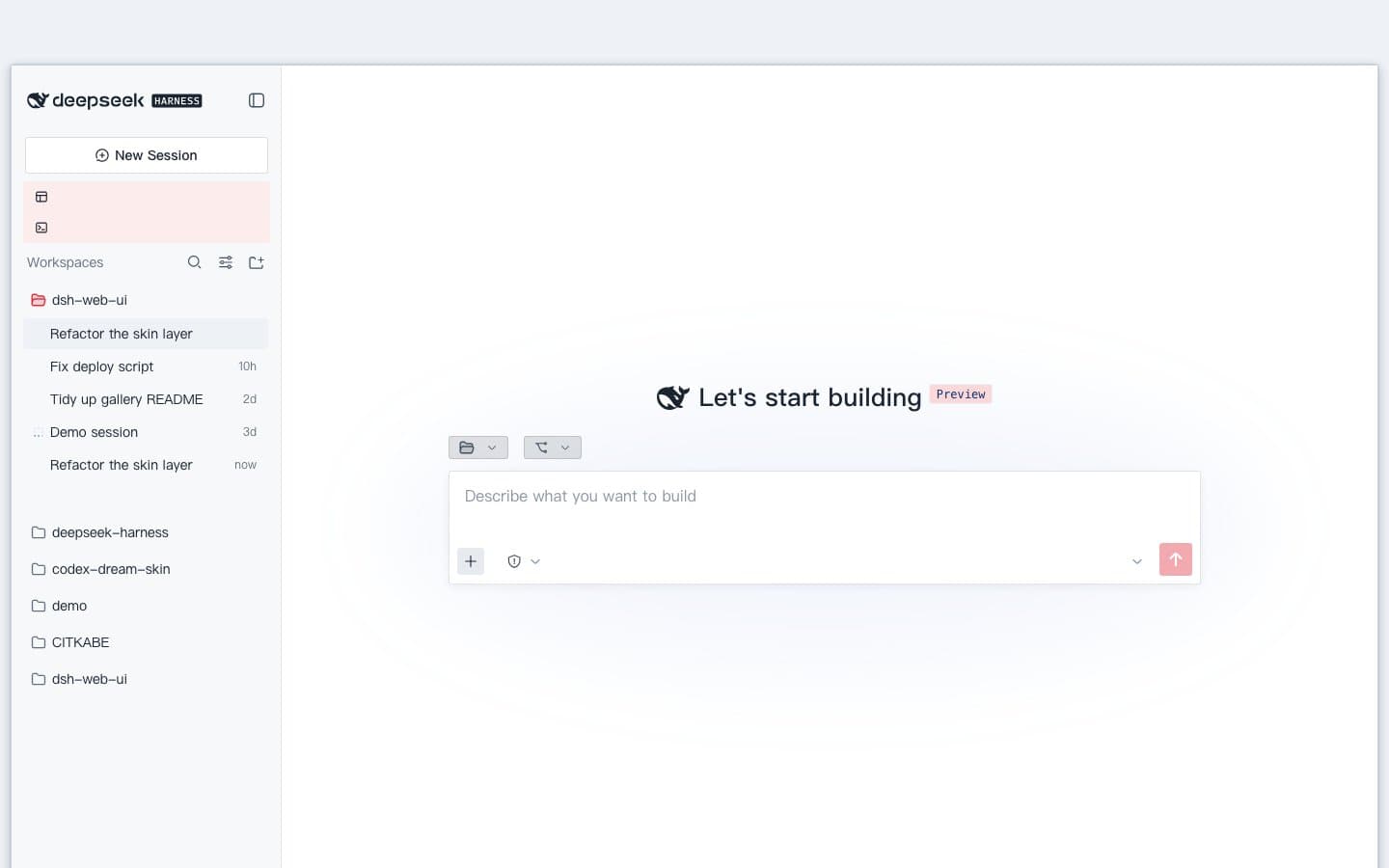Open the folder picker dropdown above the prompt
Image resolution: width=1389 pixels, height=868 pixels.
pos(478,448)
